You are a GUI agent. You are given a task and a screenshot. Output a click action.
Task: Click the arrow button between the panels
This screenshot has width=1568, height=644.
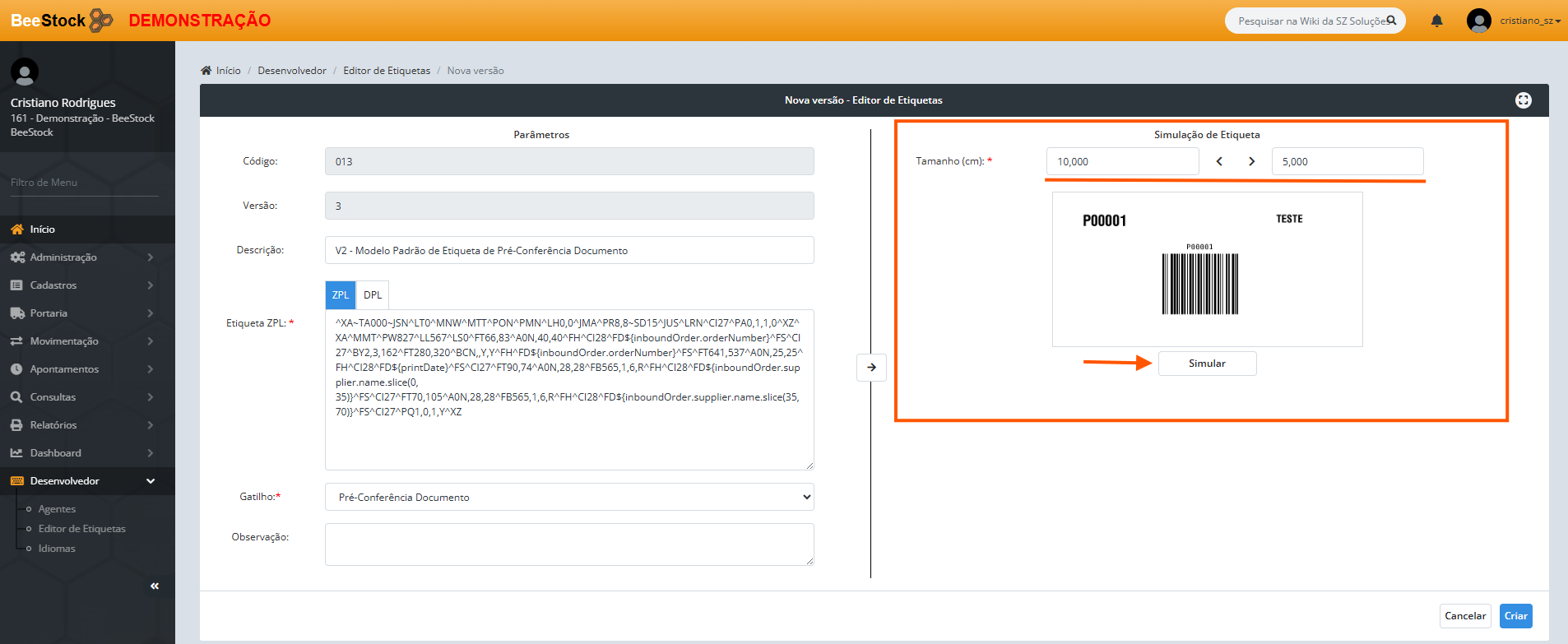tap(871, 367)
